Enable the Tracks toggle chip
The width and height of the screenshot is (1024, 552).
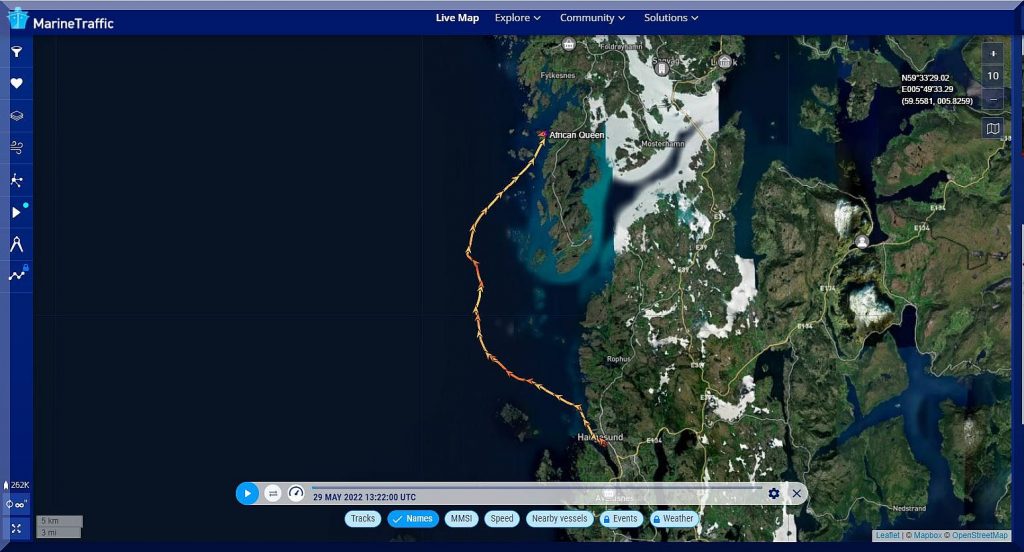click(363, 519)
